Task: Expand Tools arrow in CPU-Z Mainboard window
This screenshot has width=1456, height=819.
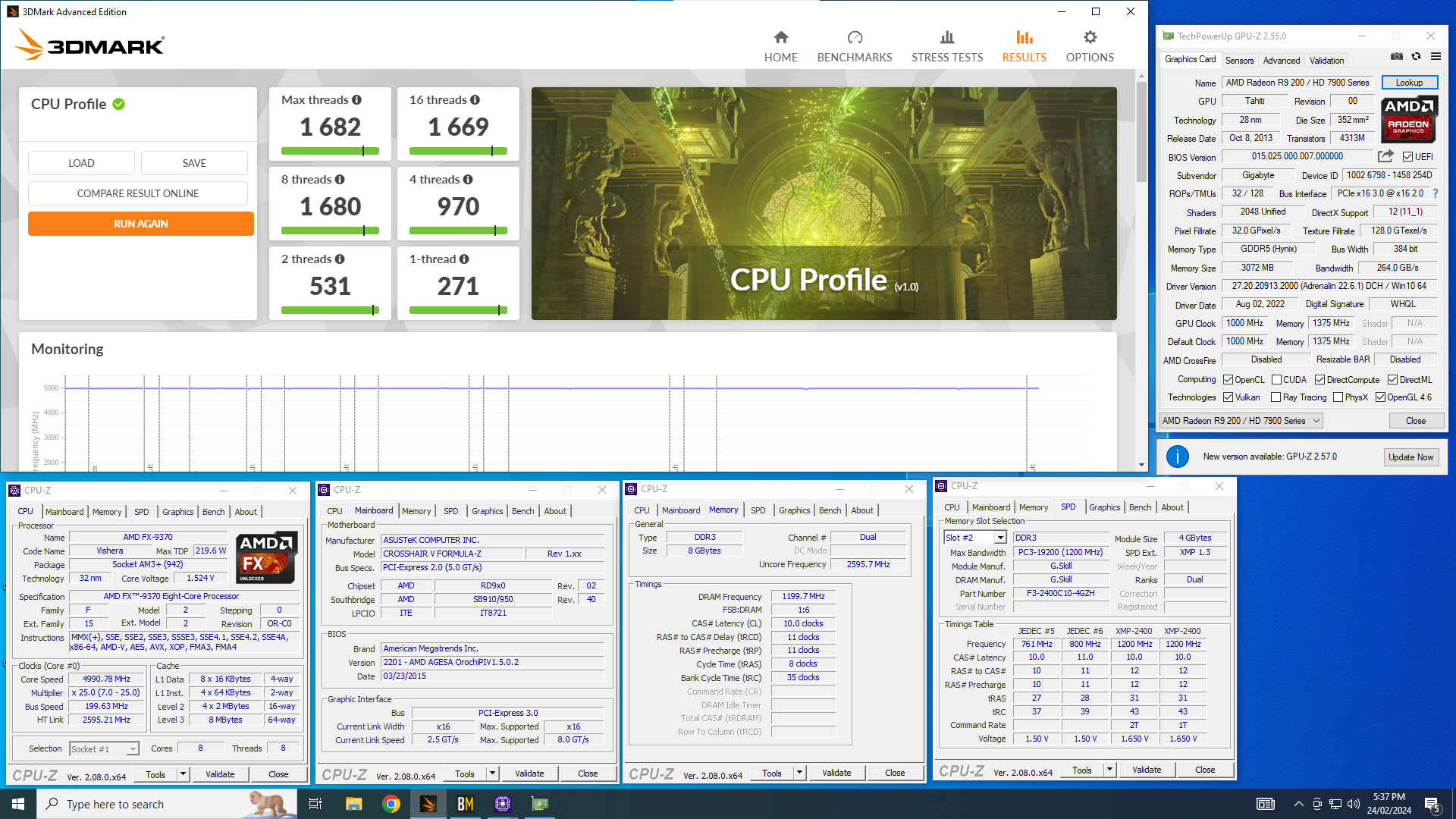Action: click(492, 773)
